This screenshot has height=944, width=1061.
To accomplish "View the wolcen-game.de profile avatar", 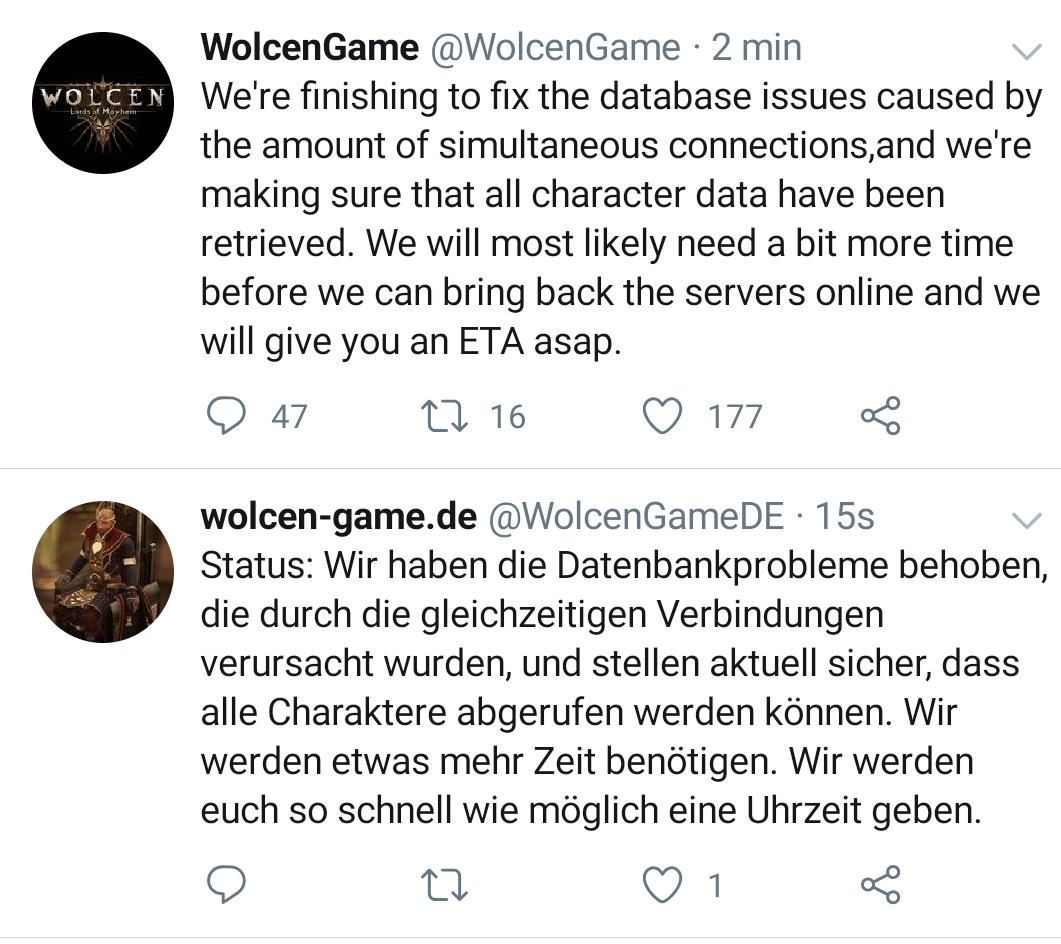I will 103,572.
